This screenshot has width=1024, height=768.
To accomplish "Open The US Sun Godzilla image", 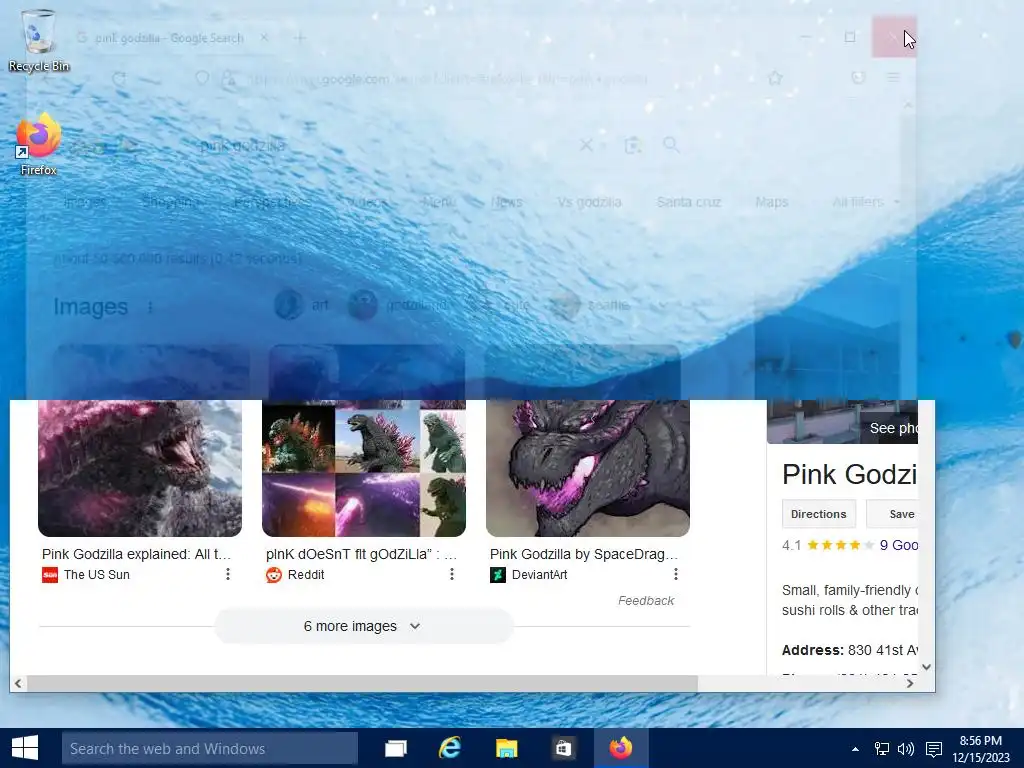I will tap(140, 468).
